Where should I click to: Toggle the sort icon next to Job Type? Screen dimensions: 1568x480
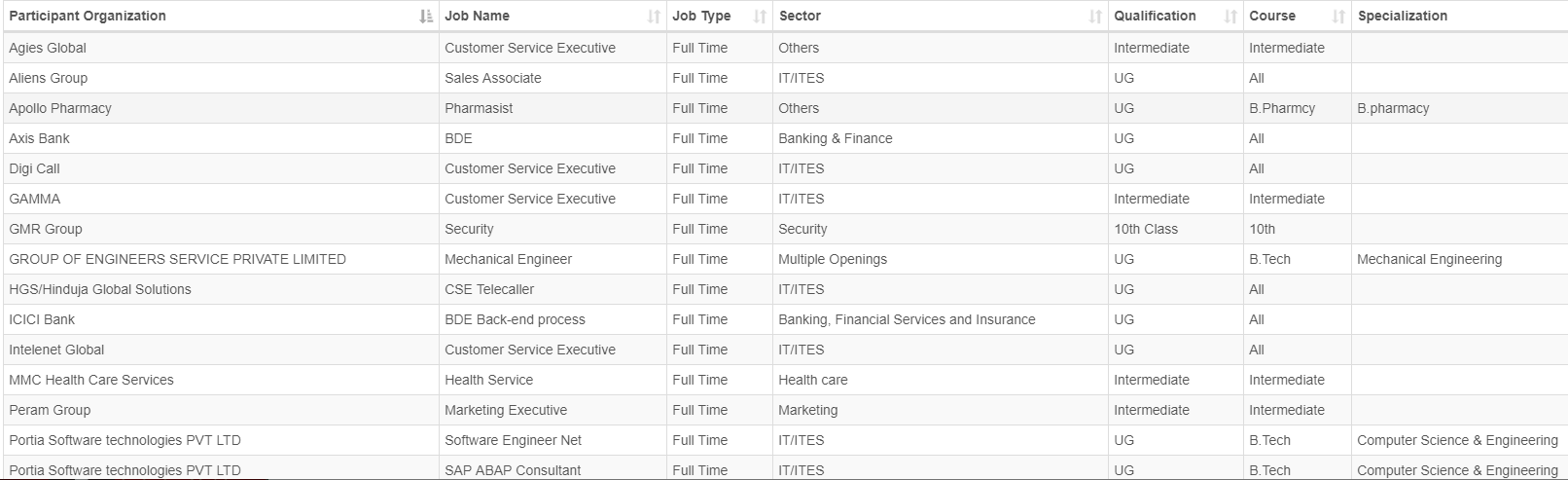pos(760,17)
